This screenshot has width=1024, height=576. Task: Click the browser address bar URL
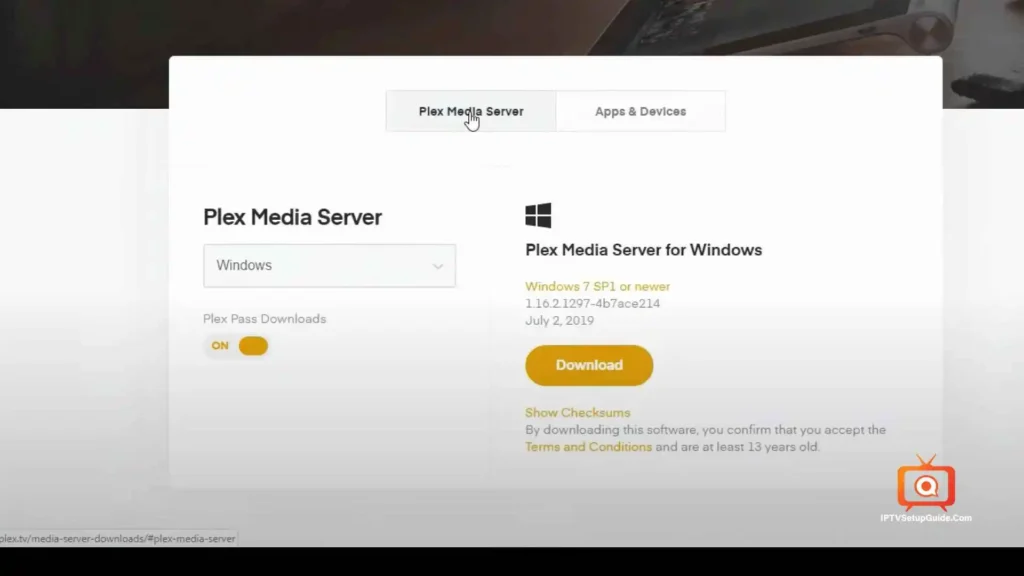[118, 538]
